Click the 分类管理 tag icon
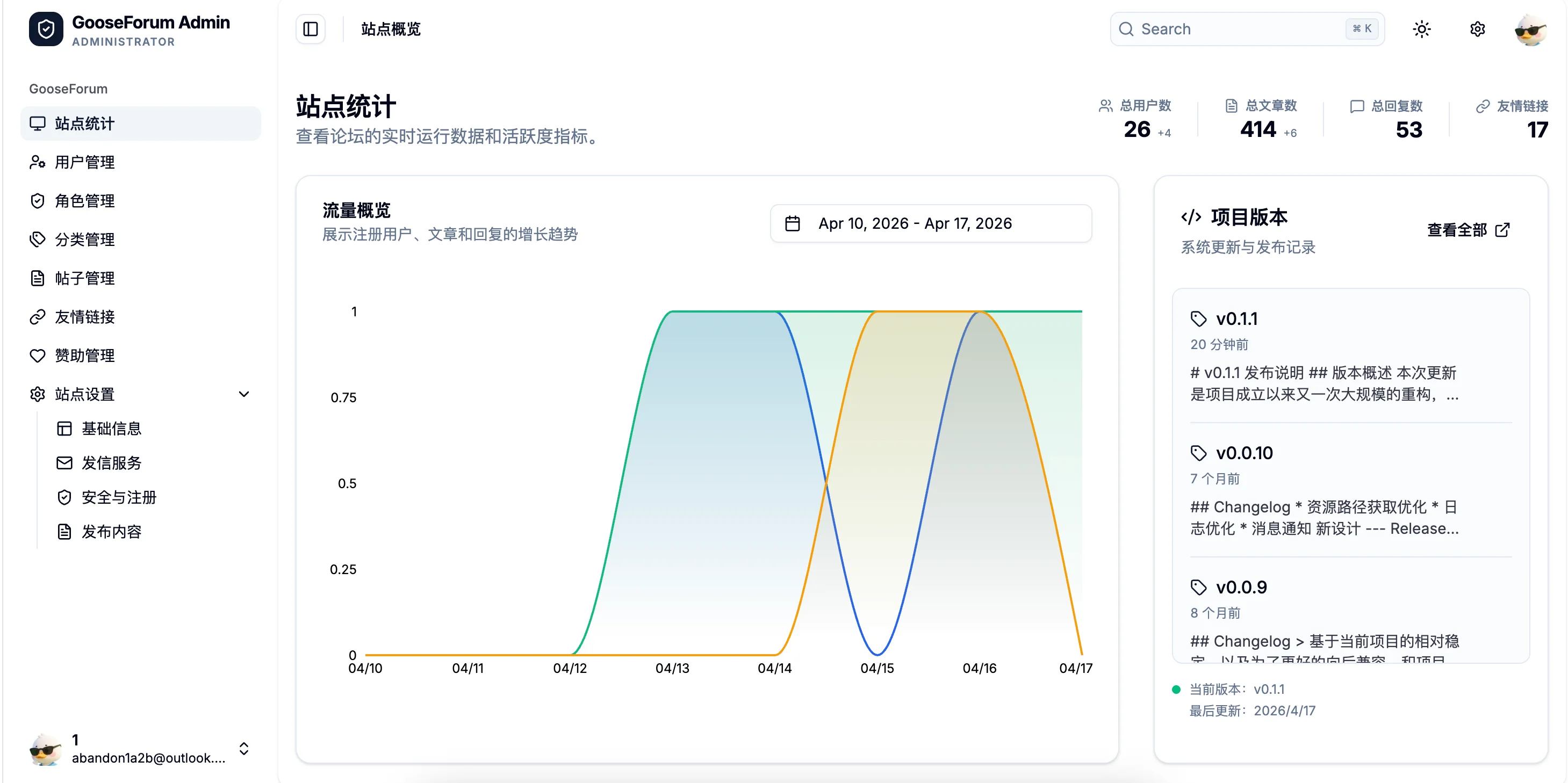1568x783 pixels. pyautogui.click(x=38, y=240)
